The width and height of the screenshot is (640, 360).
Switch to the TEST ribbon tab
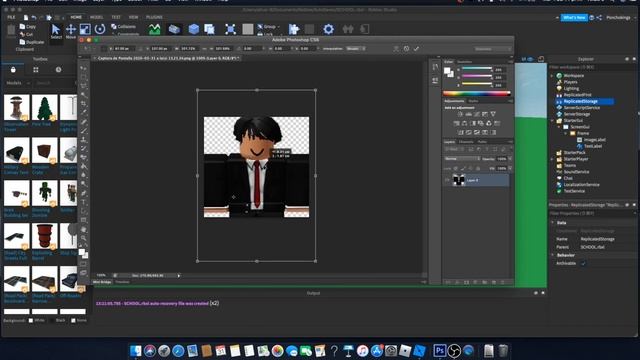(116, 17)
